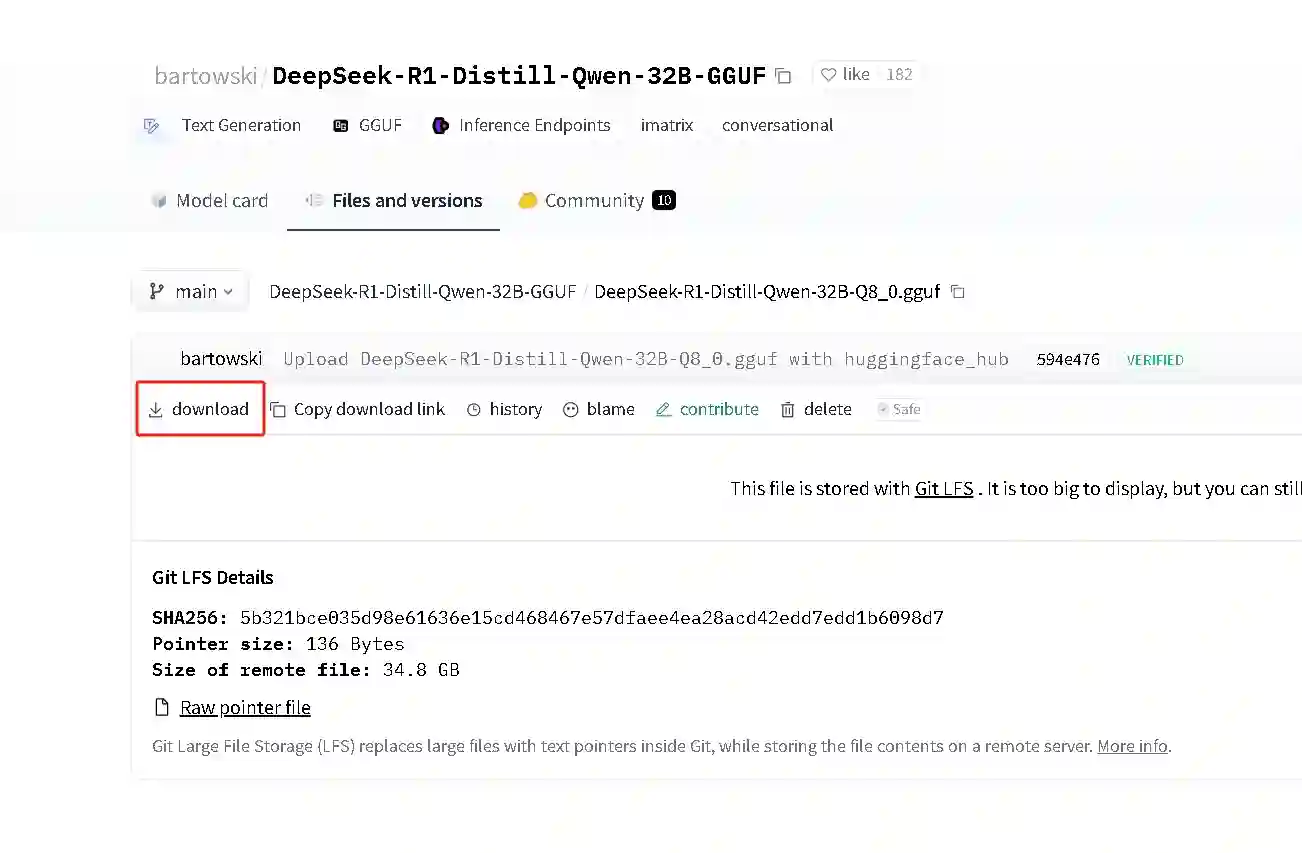Click the Inference Endpoints icon
1302x853 pixels.
pos(440,126)
